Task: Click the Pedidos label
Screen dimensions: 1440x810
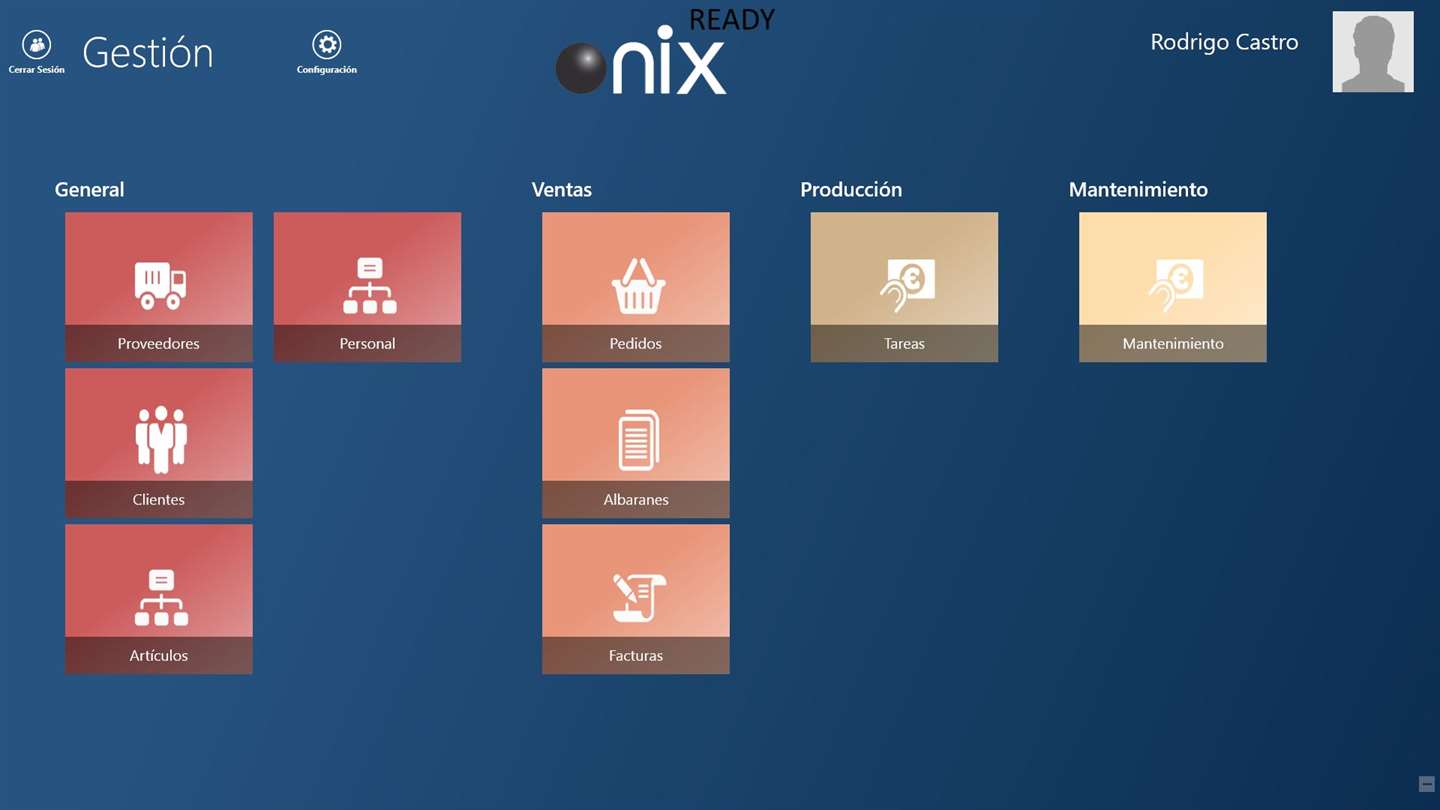Action: click(636, 343)
